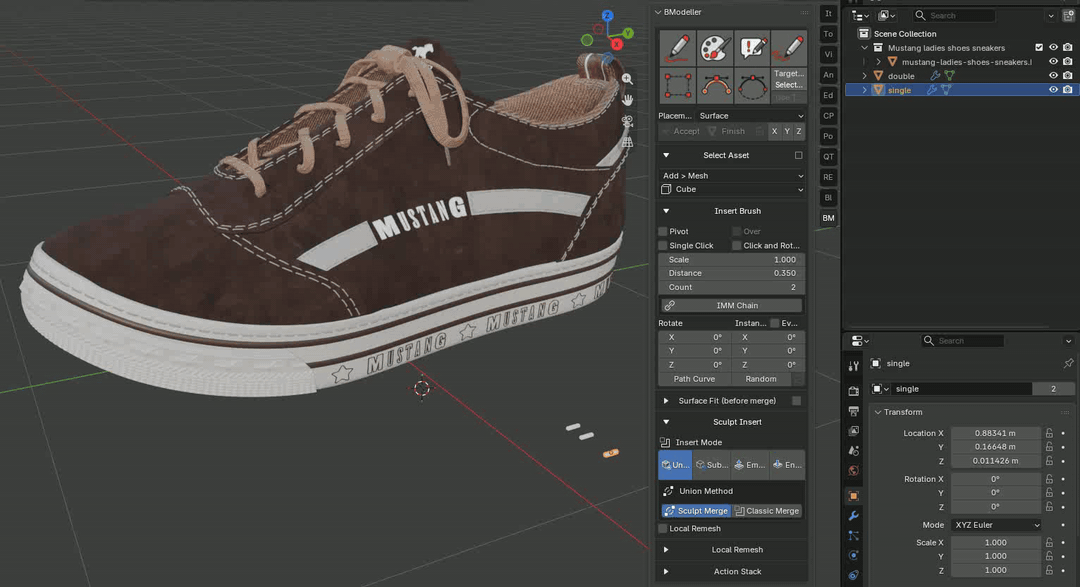The width and height of the screenshot is (1080, 587).
Task: Select the annotation note pencil tool
Action: pos(752,48)
